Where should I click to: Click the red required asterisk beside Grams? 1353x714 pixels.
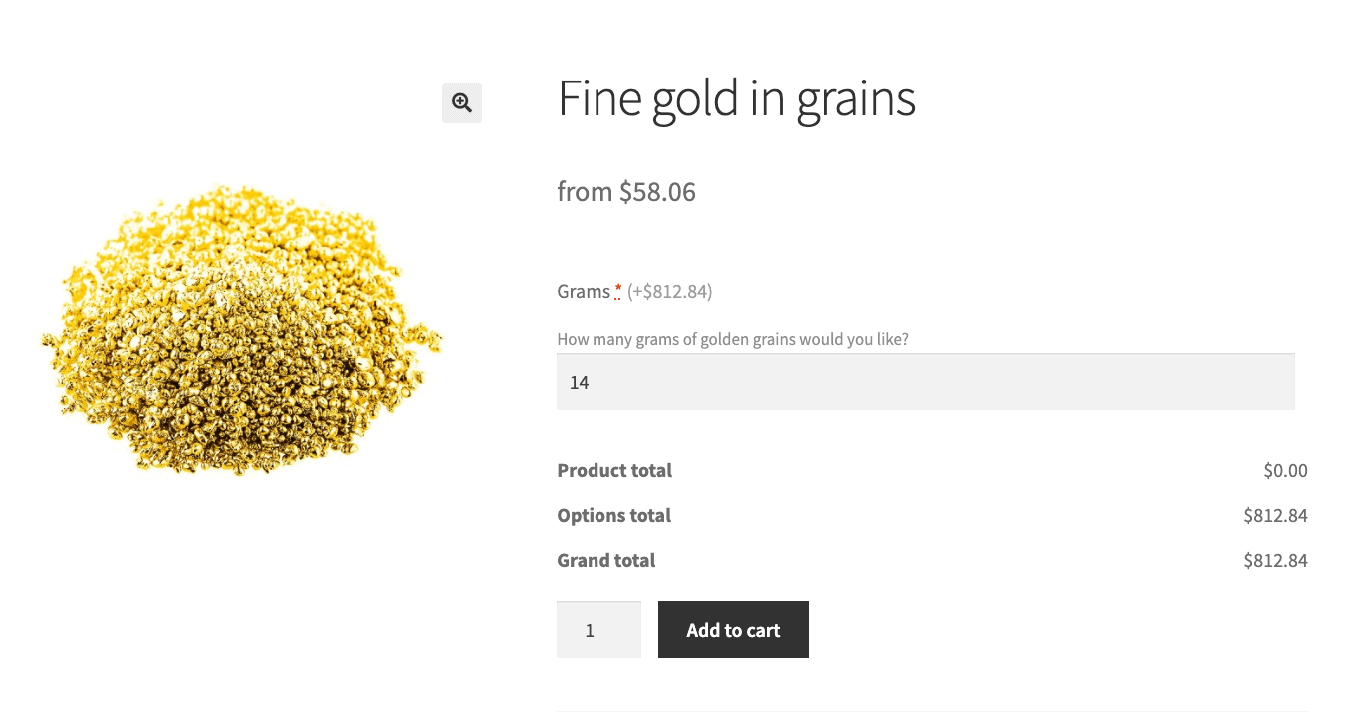point(618,291)
